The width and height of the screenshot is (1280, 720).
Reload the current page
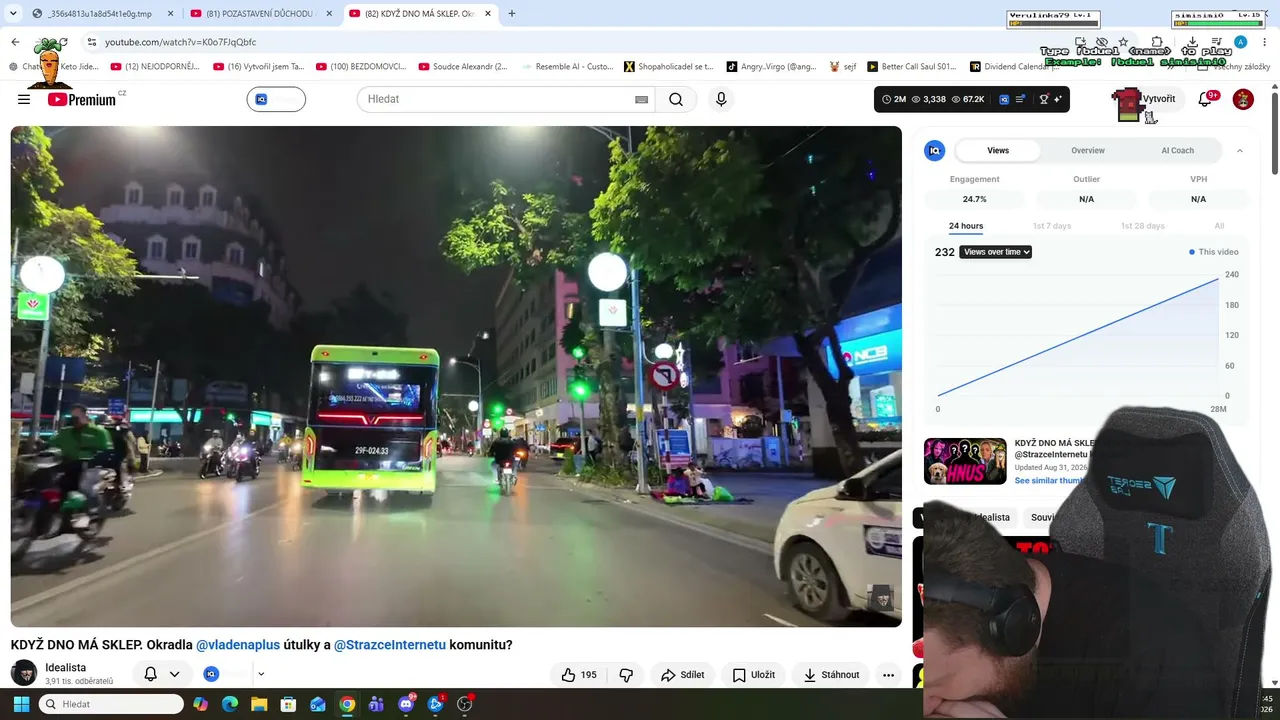pyautogui.click(x=62, y=42)
